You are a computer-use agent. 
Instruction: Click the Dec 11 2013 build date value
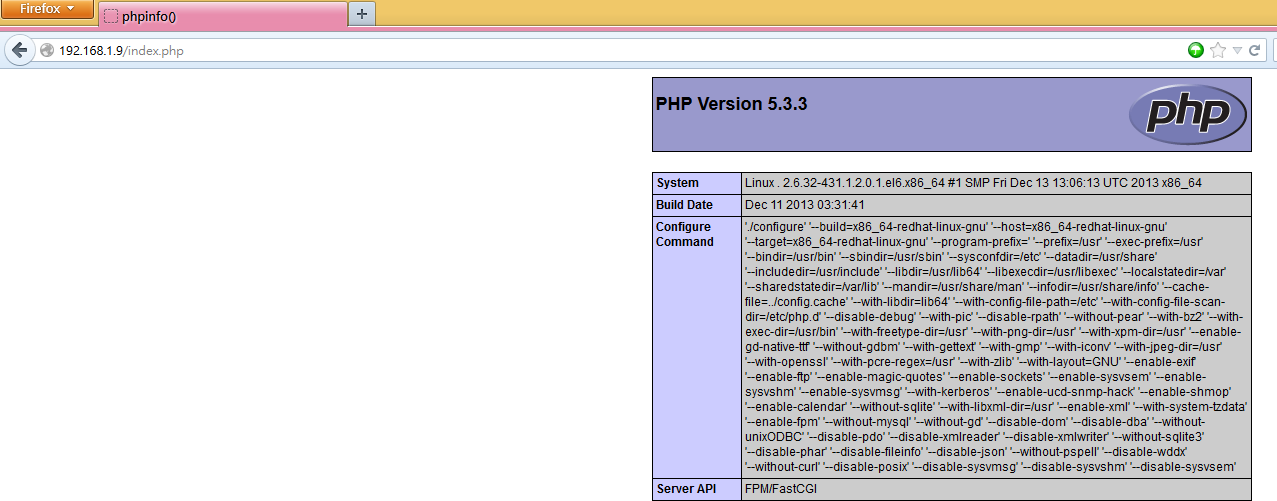806,205
